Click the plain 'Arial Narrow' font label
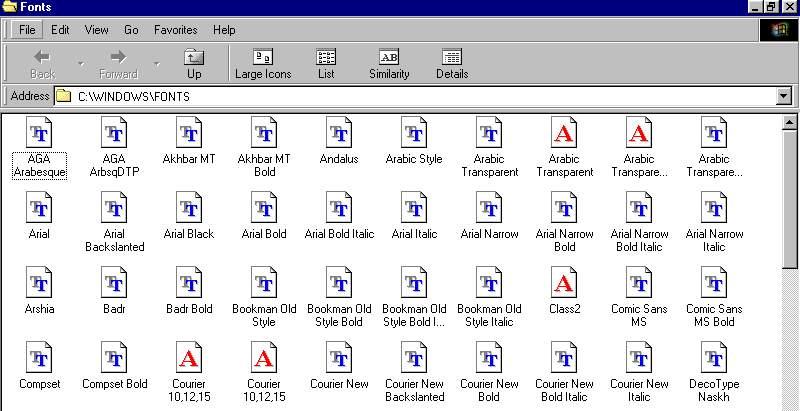This screenshot has width=800, height=411. [489, 234]
